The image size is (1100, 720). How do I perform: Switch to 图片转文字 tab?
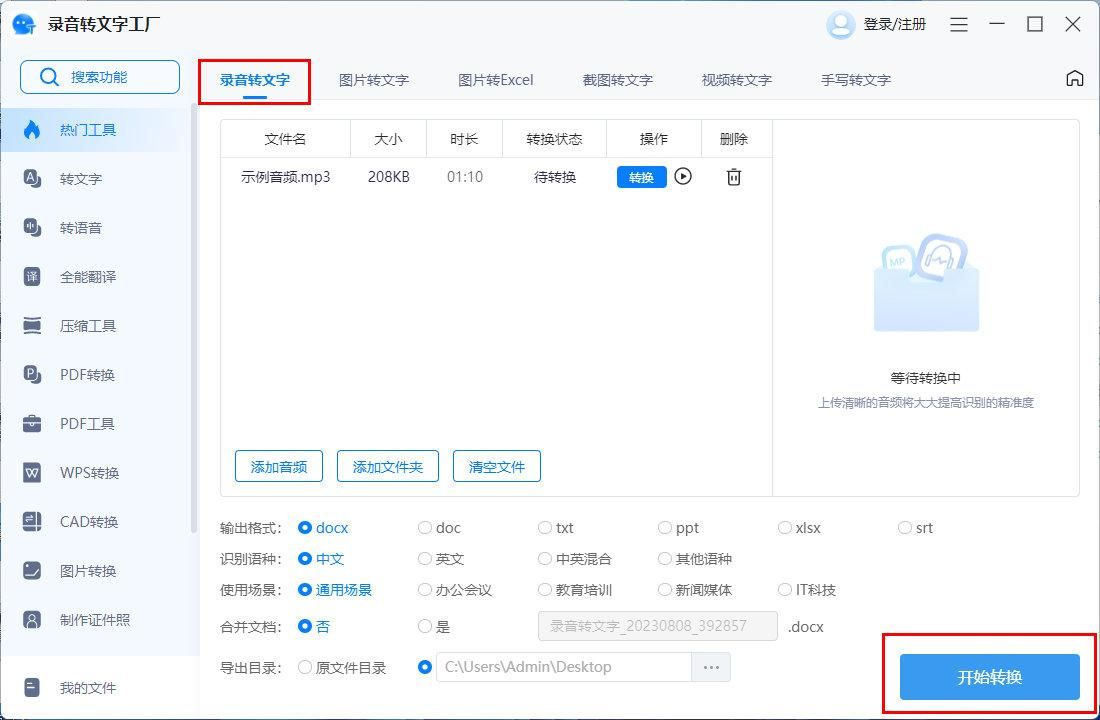pyautogui.click(x=374, y=80)
